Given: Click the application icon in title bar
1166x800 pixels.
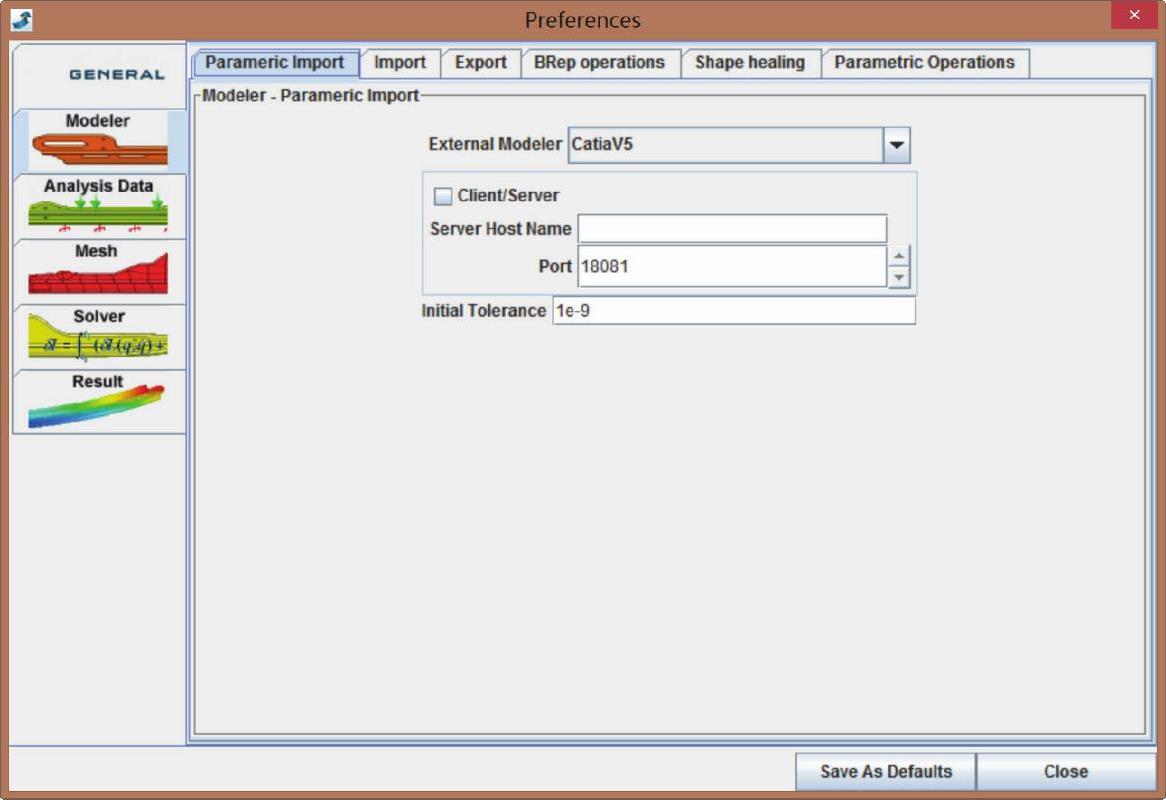Looking at the screenshot, I should point(22,19).
